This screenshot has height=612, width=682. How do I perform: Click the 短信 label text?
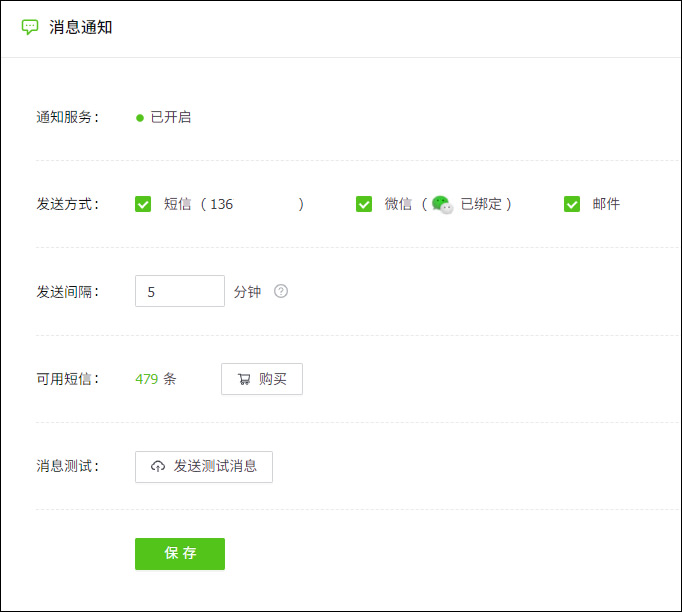coord(178,204)
